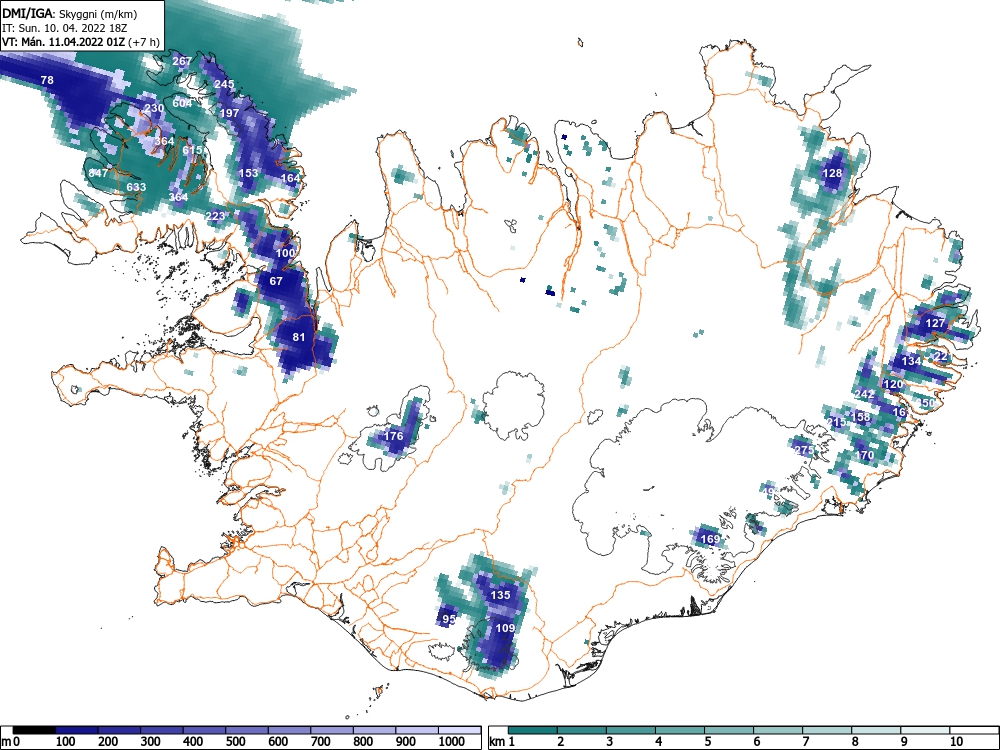Click the map visibility value '158'

(x=861, y=417)
